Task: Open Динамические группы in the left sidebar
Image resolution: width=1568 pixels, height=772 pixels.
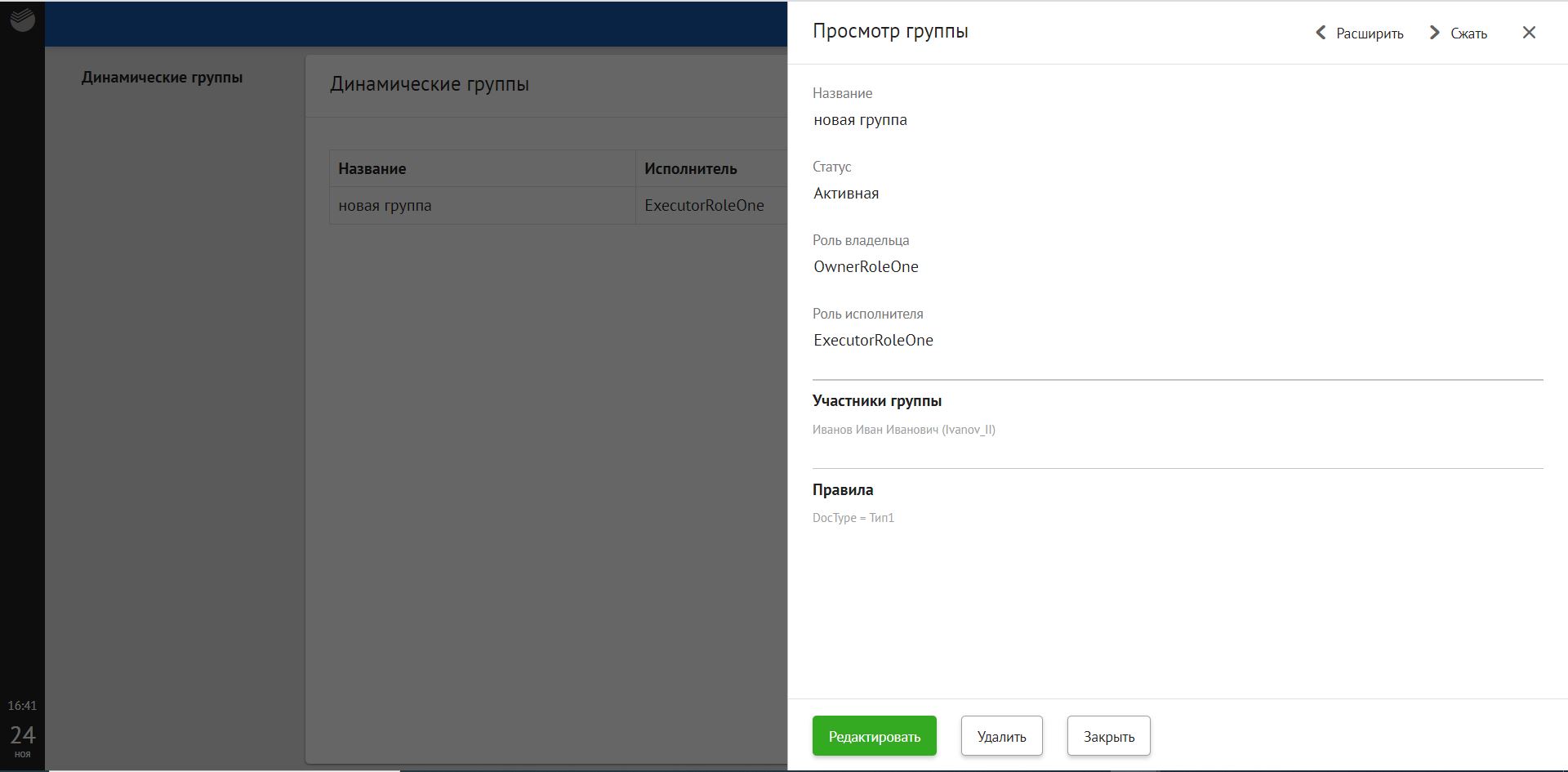Action: (162, 78)
